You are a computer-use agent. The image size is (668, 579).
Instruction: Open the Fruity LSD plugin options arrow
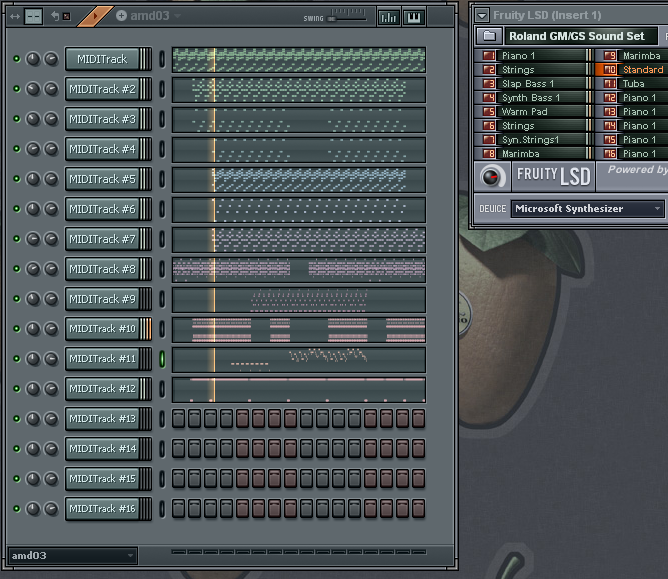point(482,16)
